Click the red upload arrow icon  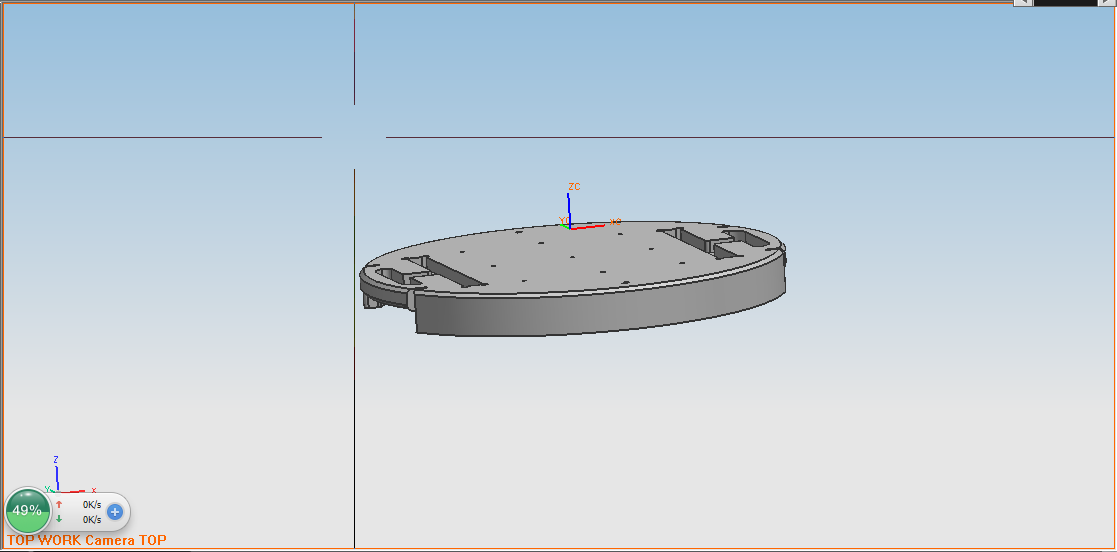[59, 505]
